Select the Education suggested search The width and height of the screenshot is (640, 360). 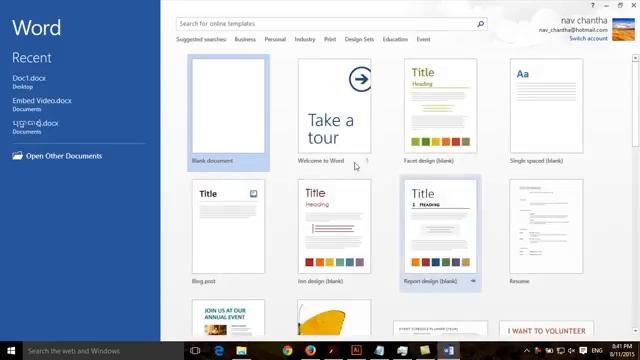(395, 39)
